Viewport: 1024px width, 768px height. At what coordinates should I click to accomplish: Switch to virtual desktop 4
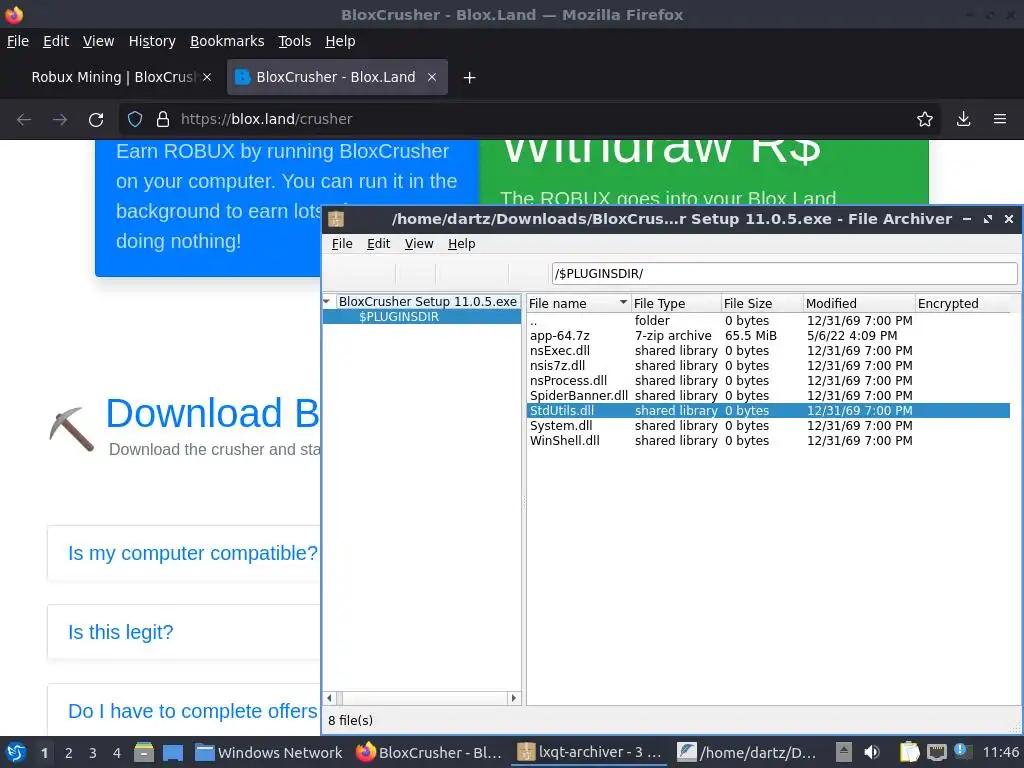pos(116,753)
